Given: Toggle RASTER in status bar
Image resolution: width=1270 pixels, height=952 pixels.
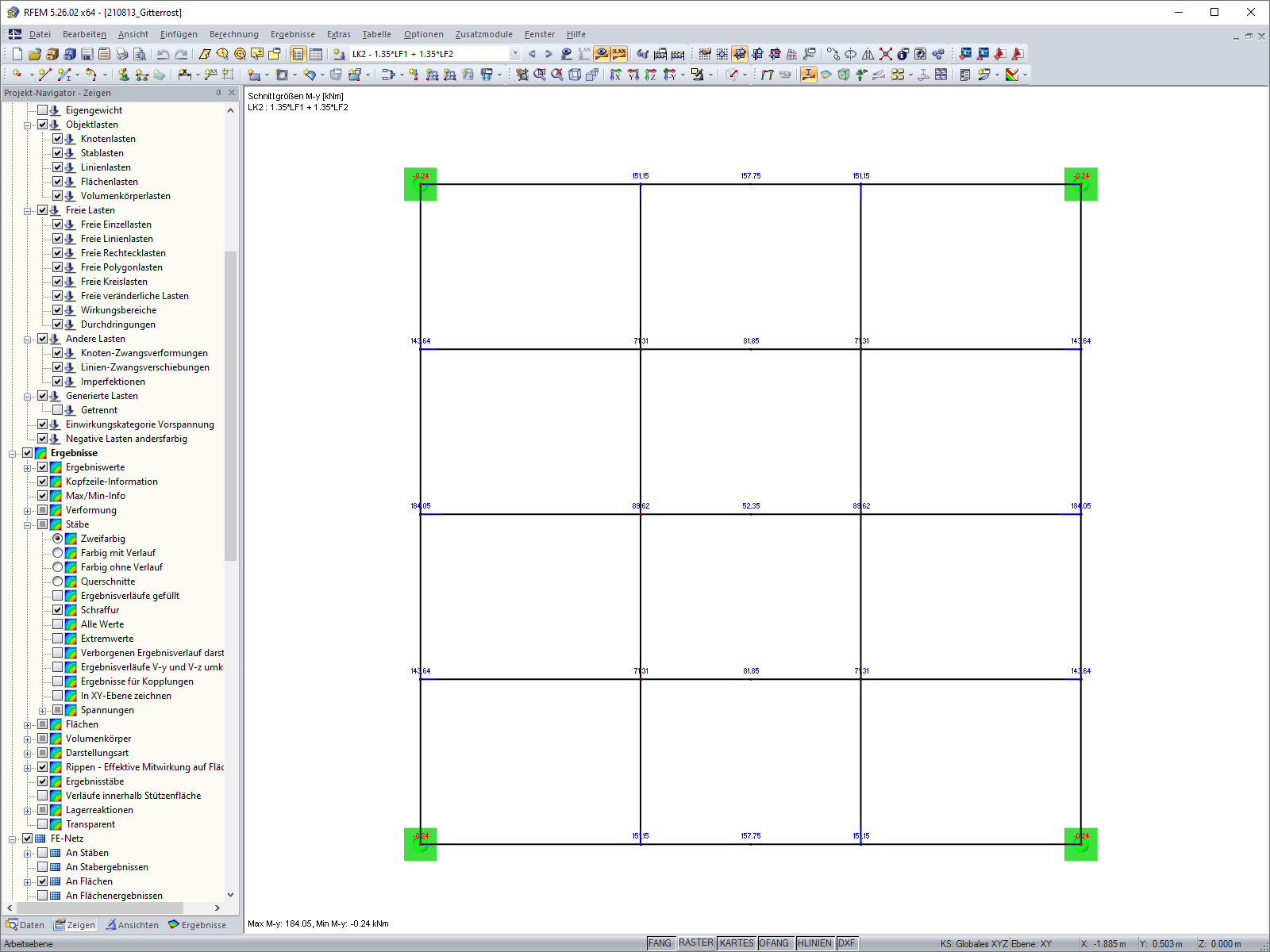Looking at the screenshot, I should pos(696,943).
